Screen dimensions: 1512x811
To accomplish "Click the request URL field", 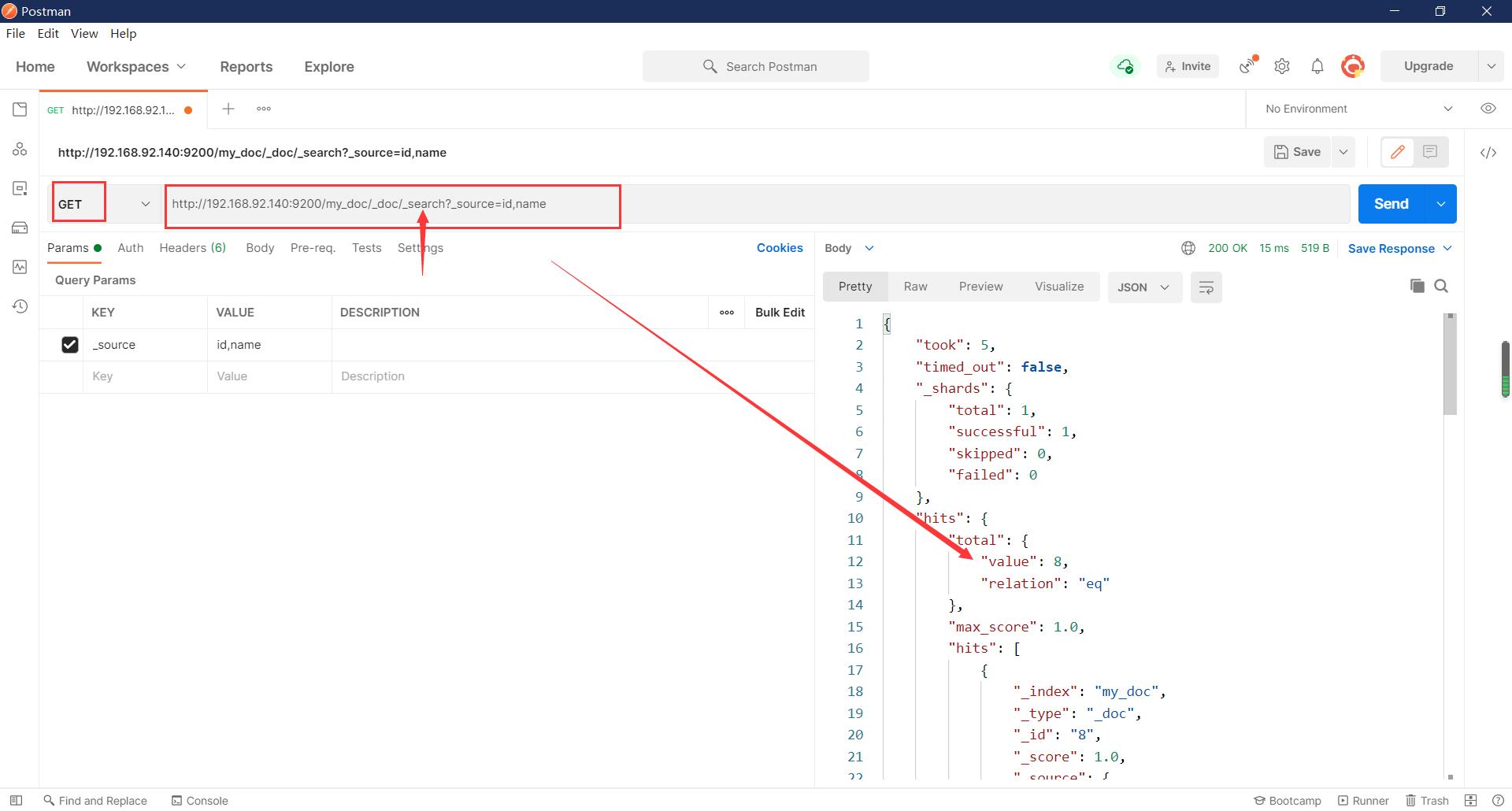I will coord(756,204).
